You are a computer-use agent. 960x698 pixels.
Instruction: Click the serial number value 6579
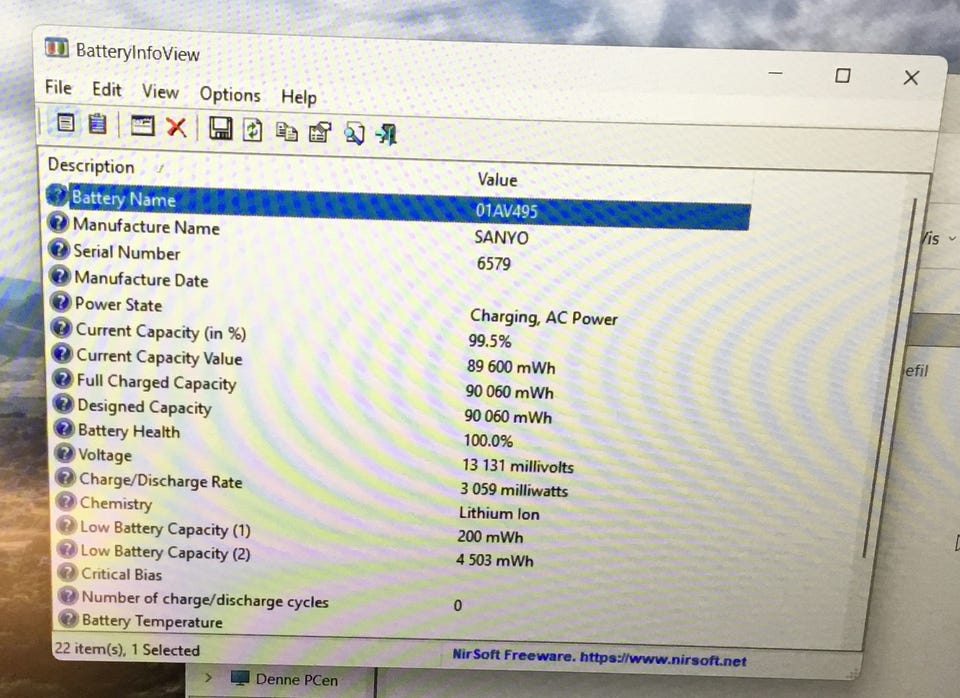[x=493, y=263]
